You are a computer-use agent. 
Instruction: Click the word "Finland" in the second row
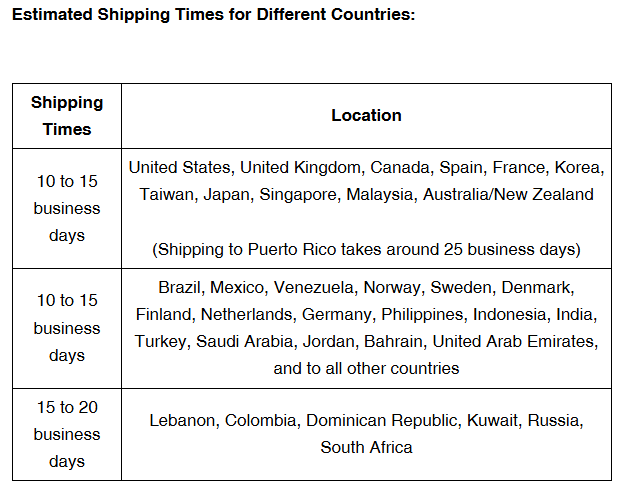pyautogui.click(x=163, y=314)
